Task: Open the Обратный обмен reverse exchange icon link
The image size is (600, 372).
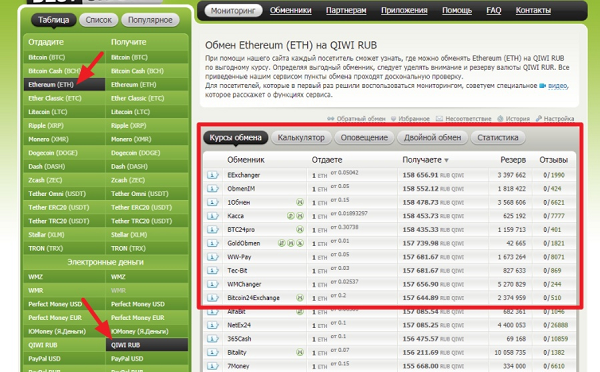Action: [356, 119]
